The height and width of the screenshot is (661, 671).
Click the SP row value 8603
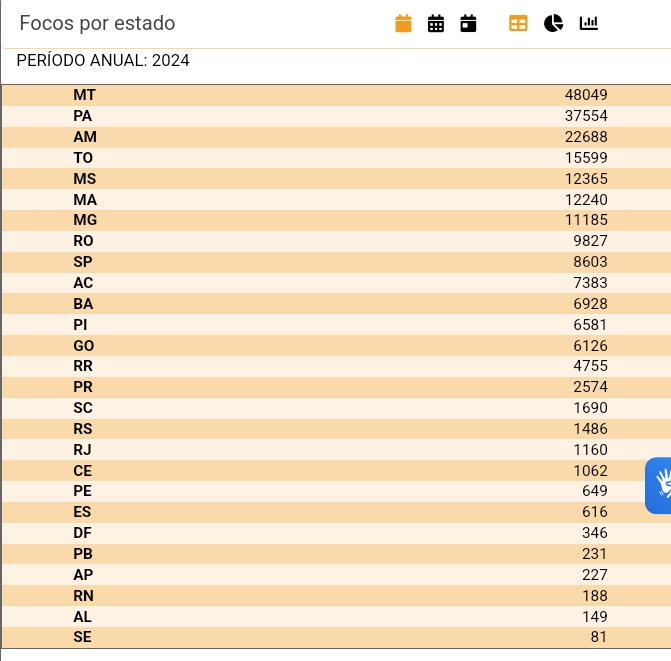590,262
